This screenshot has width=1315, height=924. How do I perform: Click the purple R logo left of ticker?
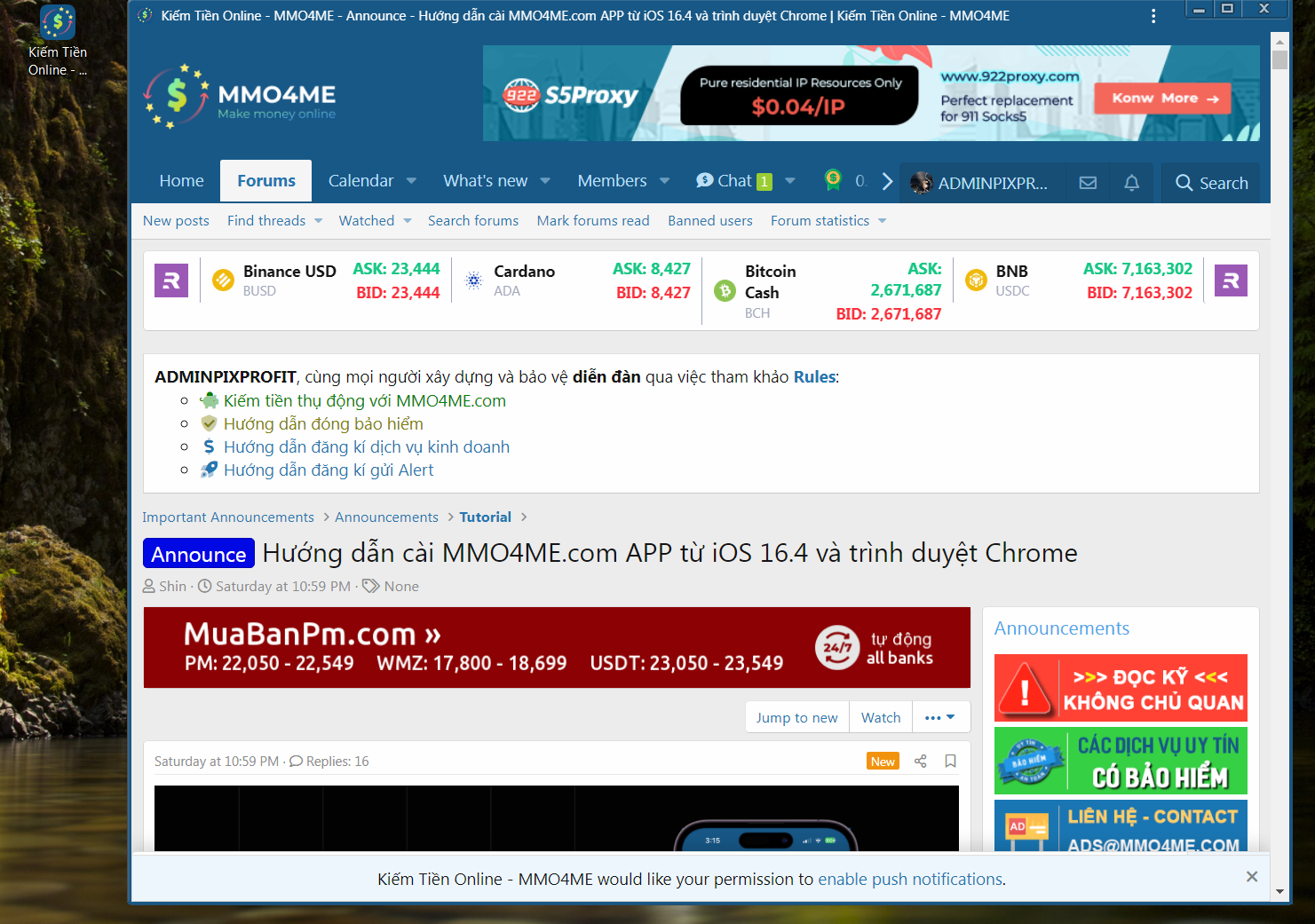tap(171, 280)
